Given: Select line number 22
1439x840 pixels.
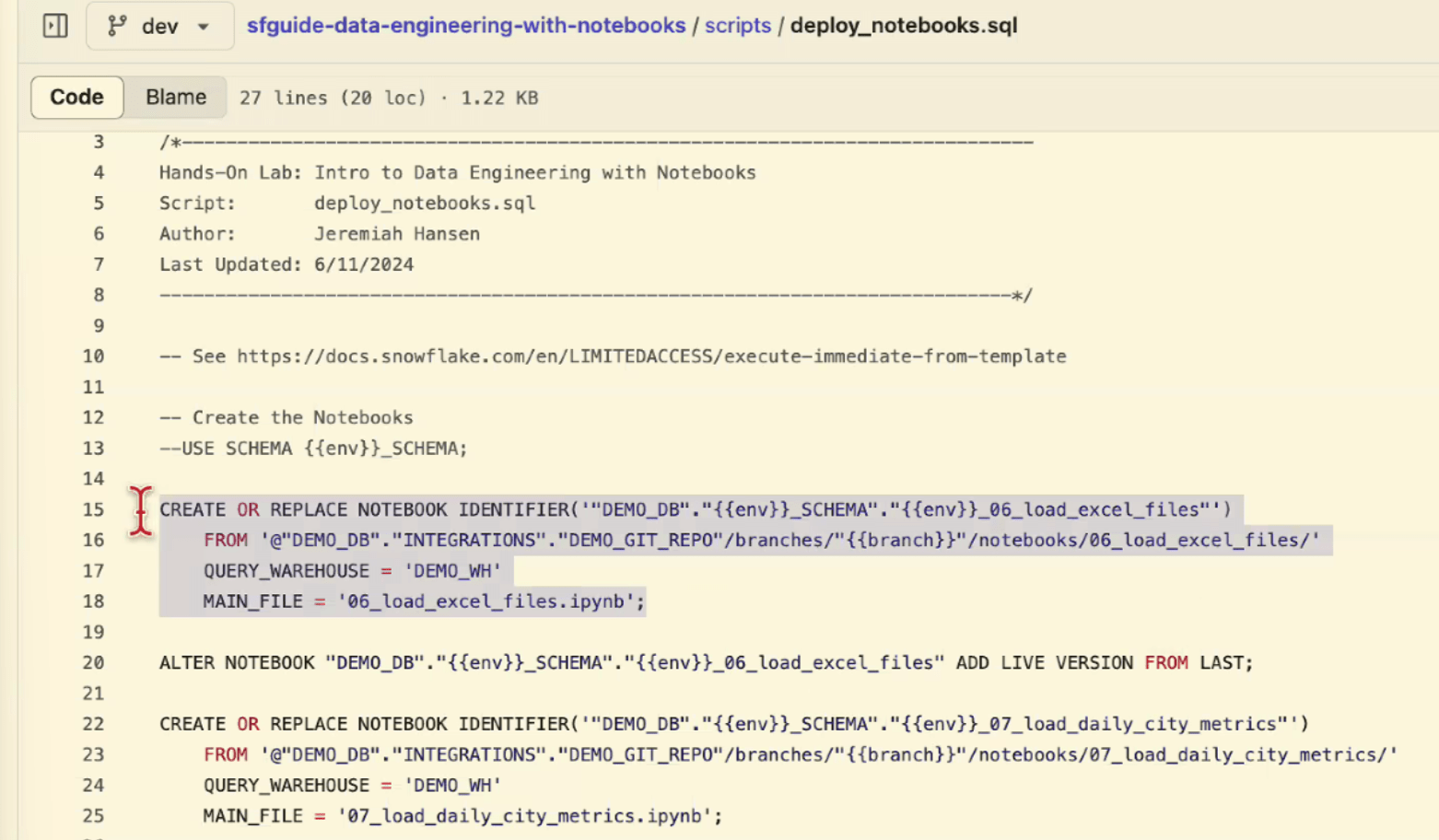Looking at the screenshot, I should 93,724.
